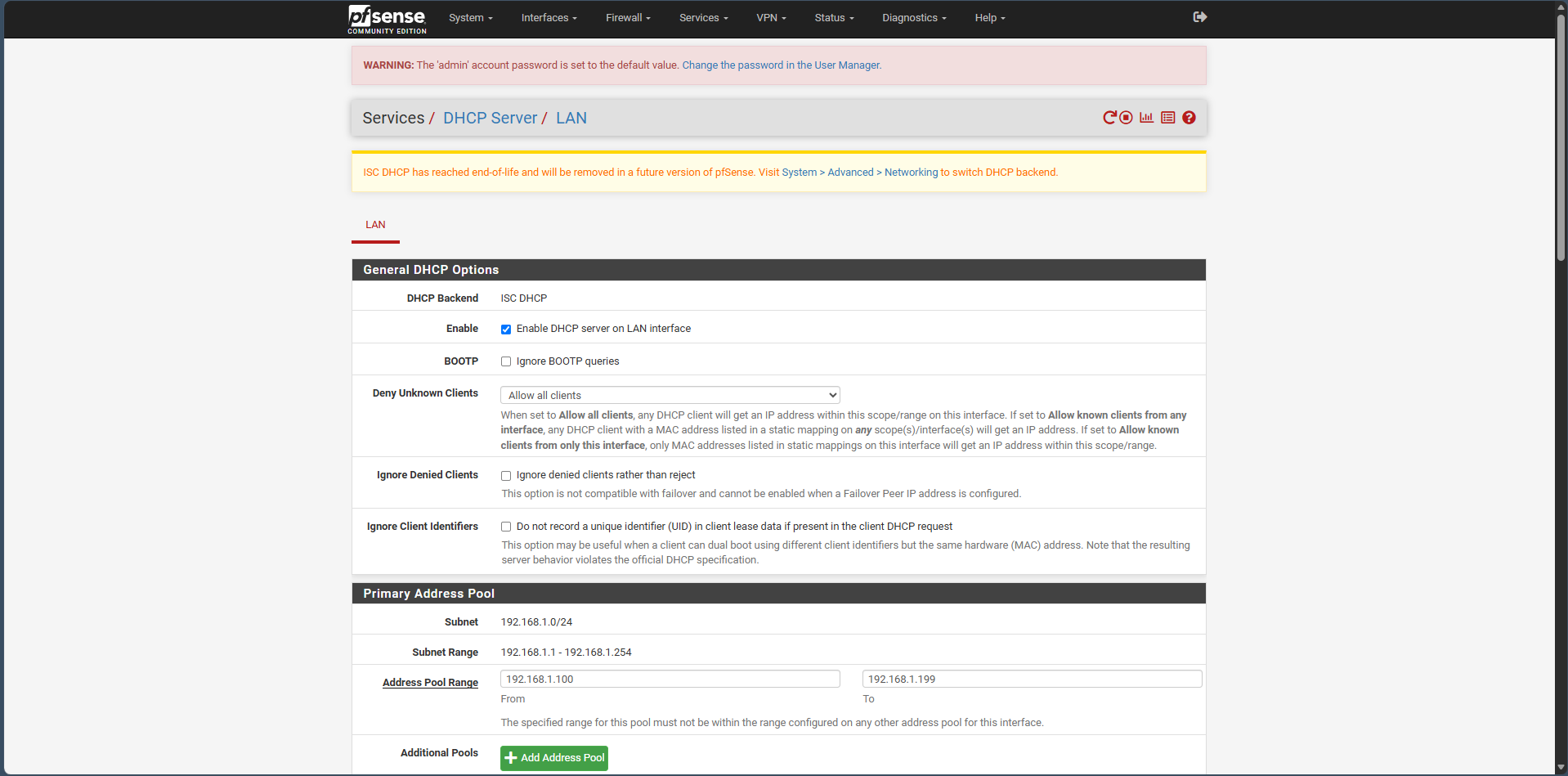Click the Primary Address Pool heading

(428, 594)
